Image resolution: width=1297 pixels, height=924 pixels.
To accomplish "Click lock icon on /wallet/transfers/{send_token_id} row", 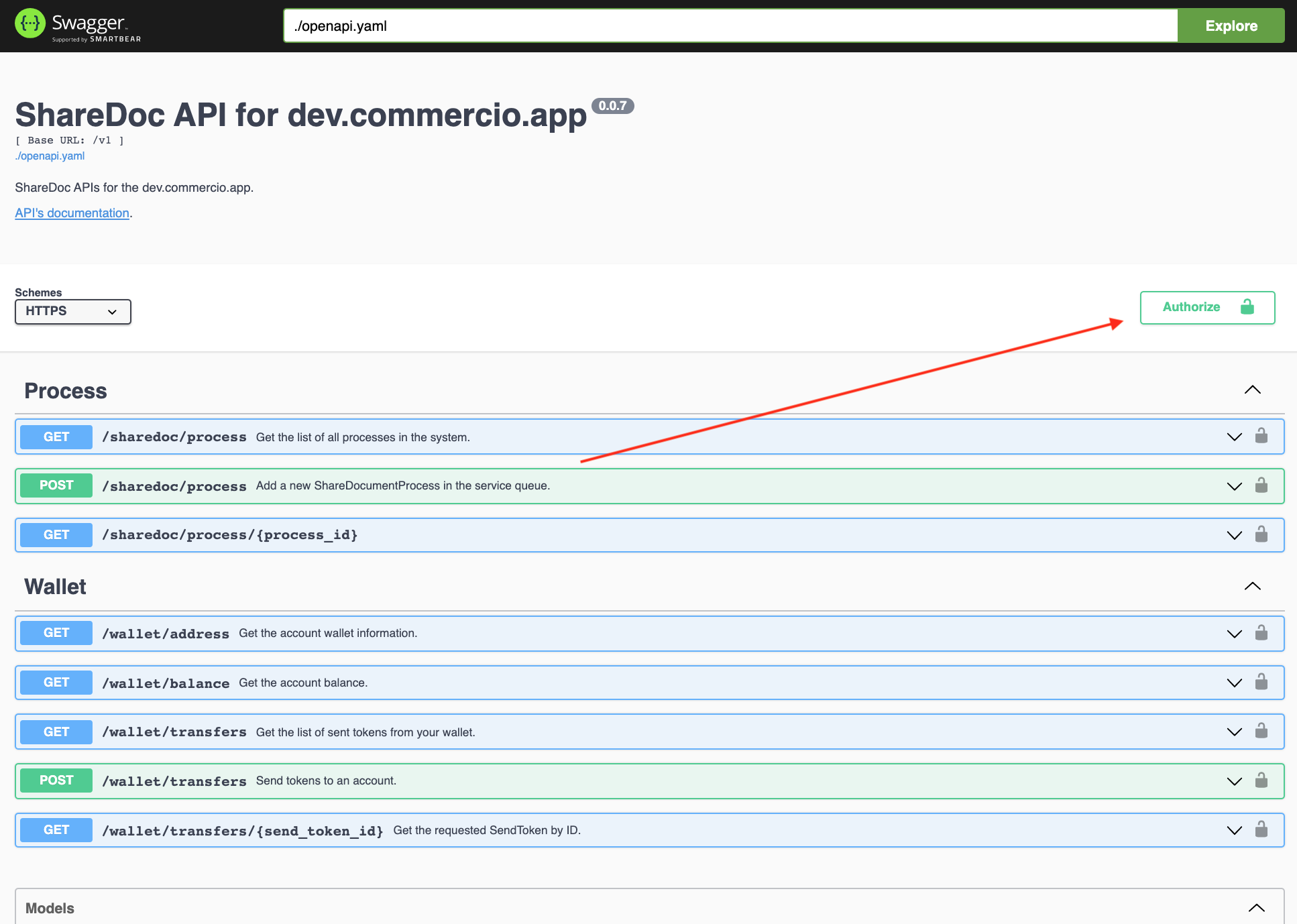I will [1261, 830].
